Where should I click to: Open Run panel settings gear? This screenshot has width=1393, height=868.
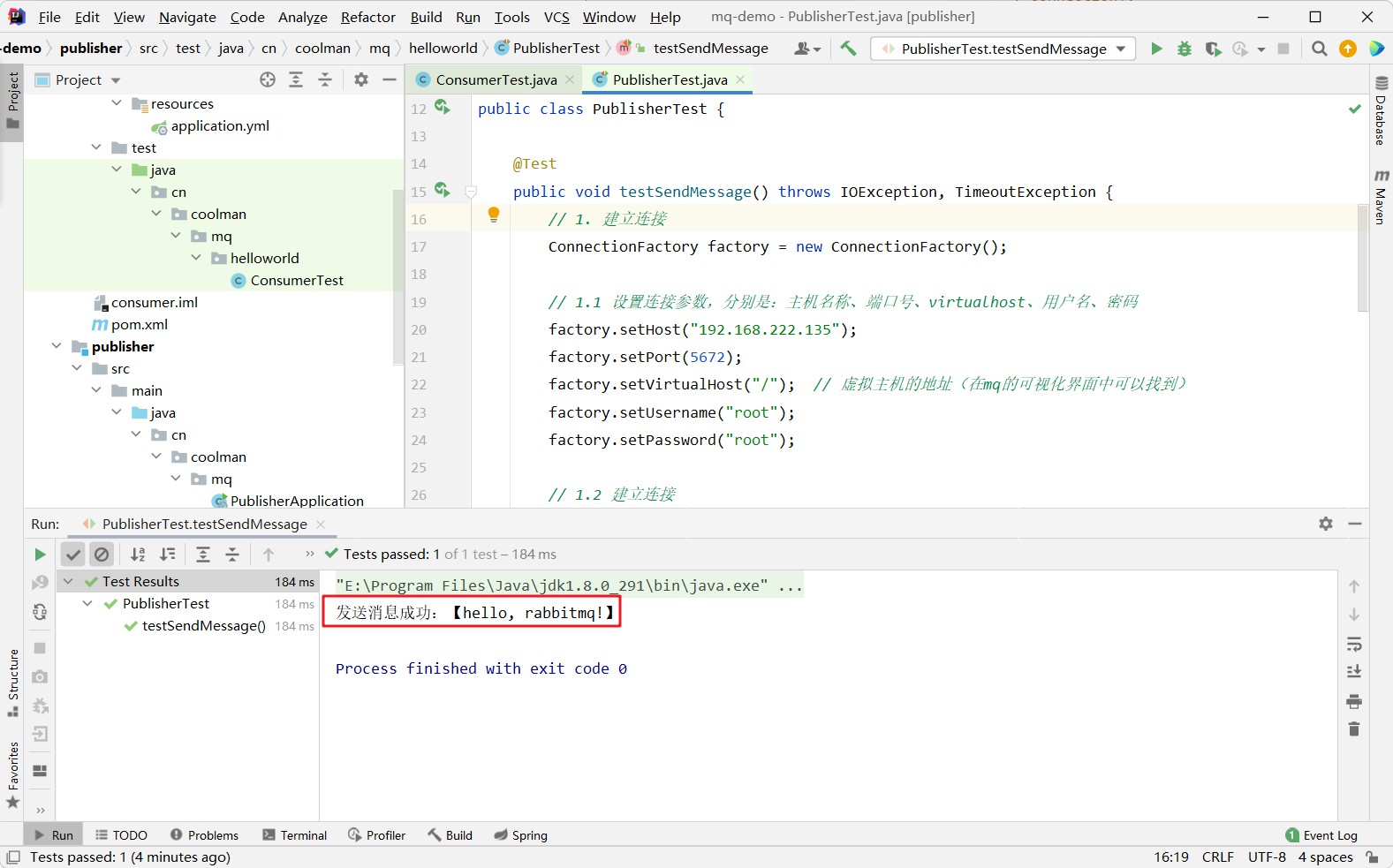[x=1325, y=524]
